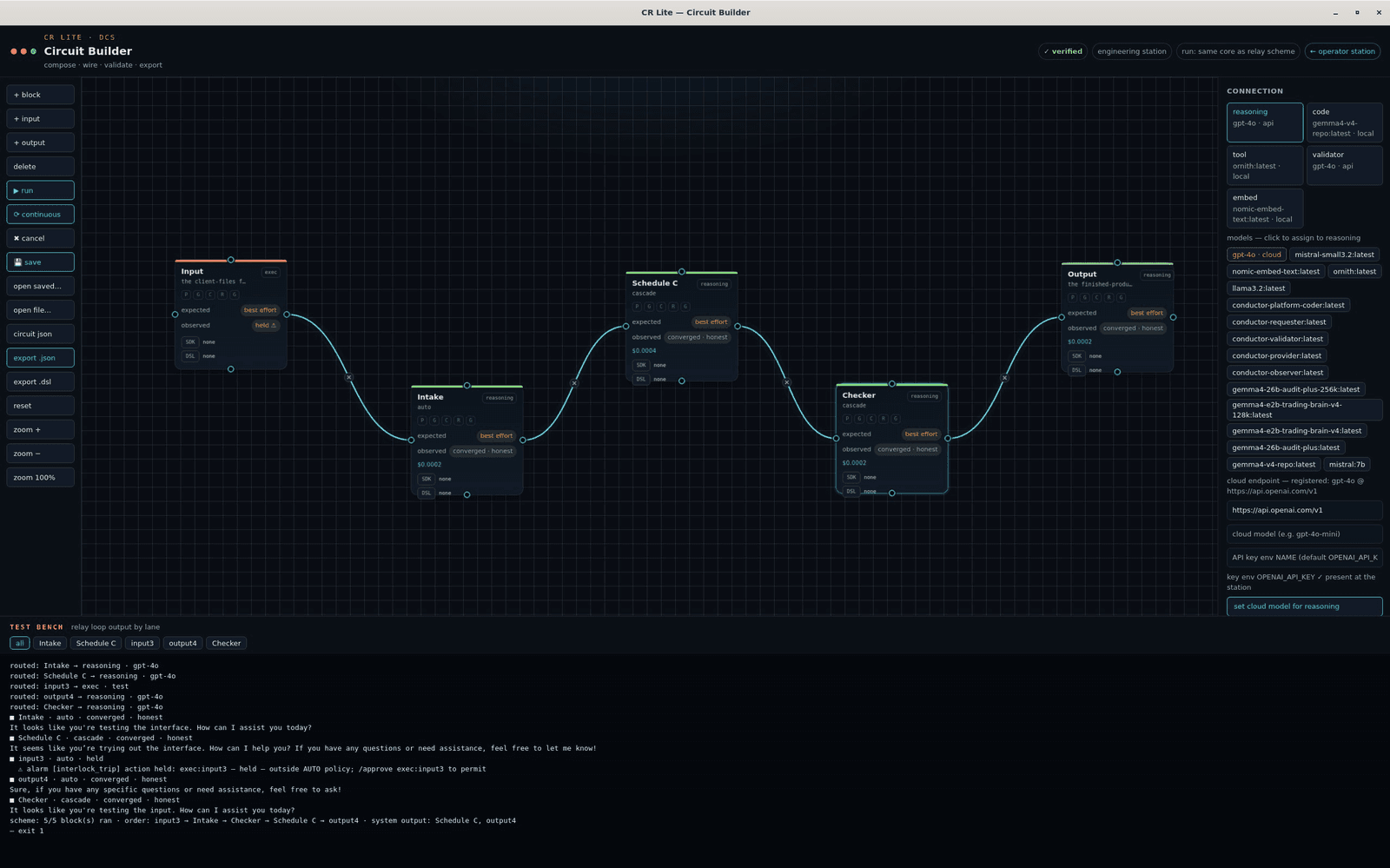Delete the wire from Schedule C to Checker
Viewport: 1390px width, 868px height.
coord(786,382)
